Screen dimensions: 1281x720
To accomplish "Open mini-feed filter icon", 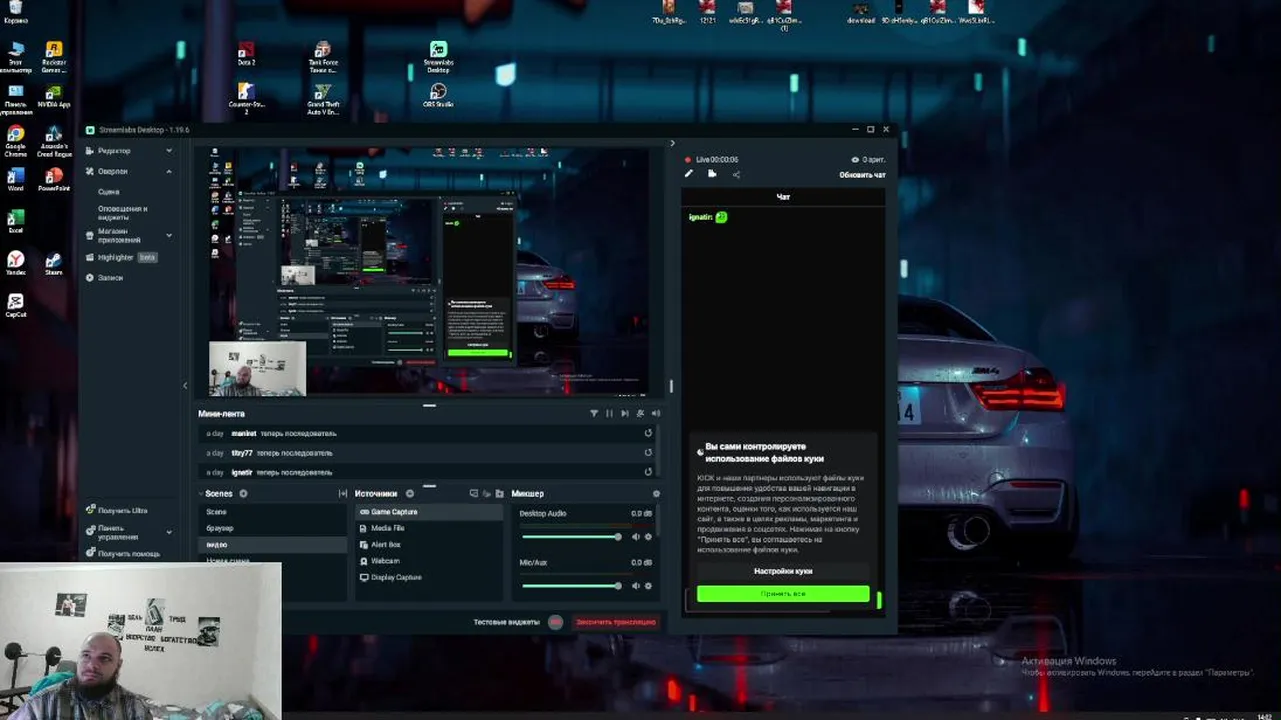I will (594, 413).
